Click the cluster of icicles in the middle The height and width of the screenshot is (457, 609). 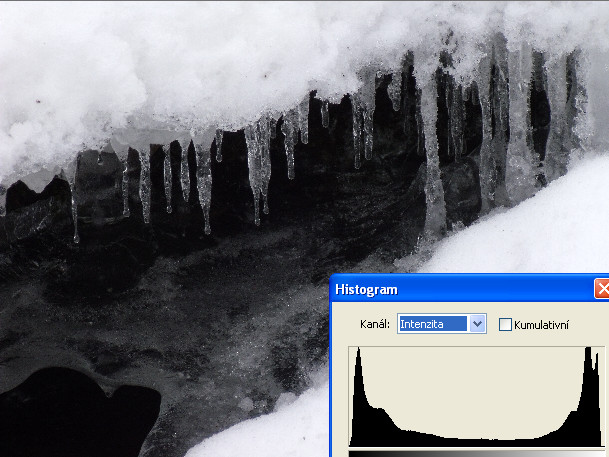click(260, 160)
